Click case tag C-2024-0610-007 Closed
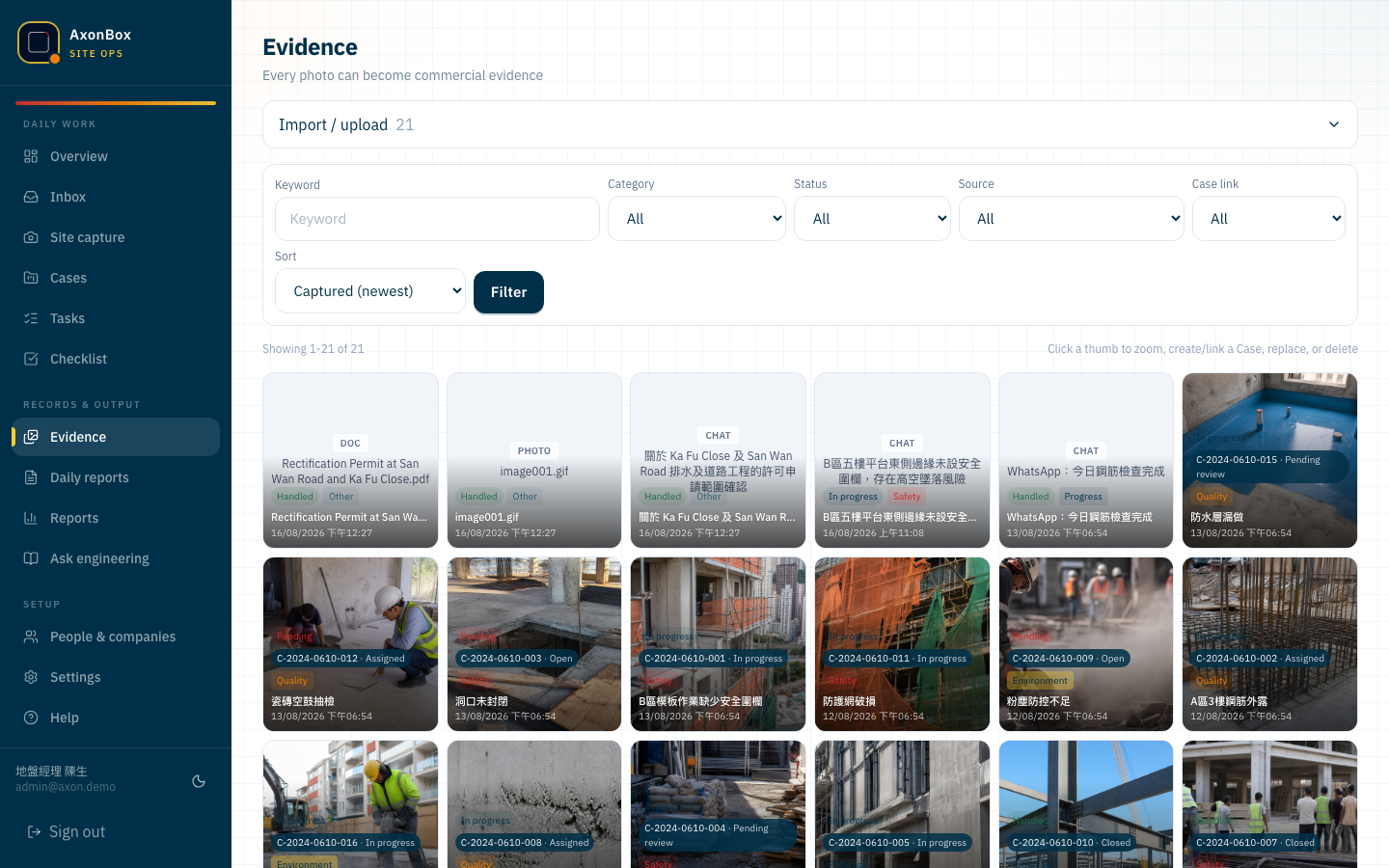The width and height of the screenshot is (1389, 868). coord(1255,842)
